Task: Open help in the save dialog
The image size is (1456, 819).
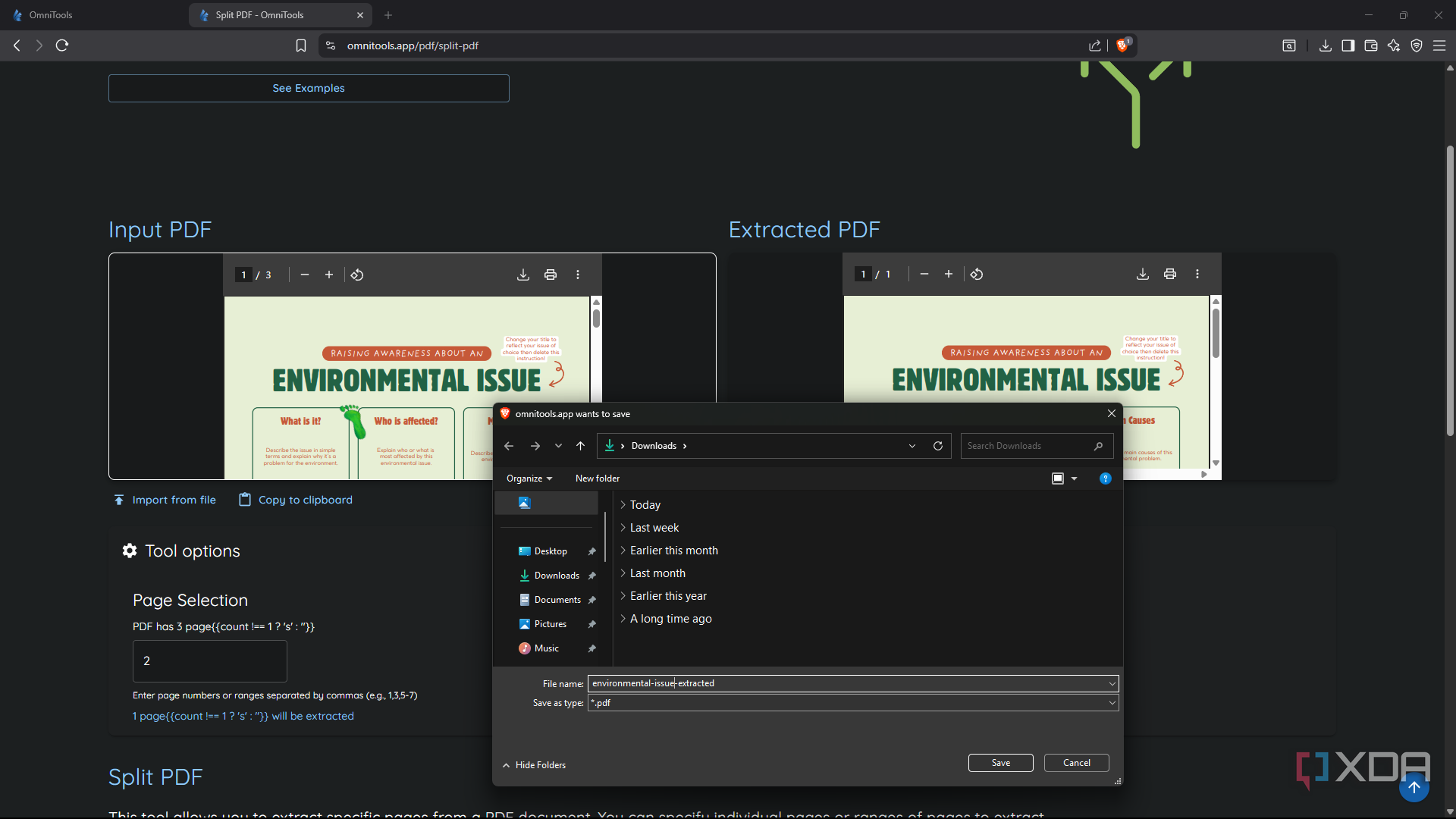Action: click(x=1106, y=479)
